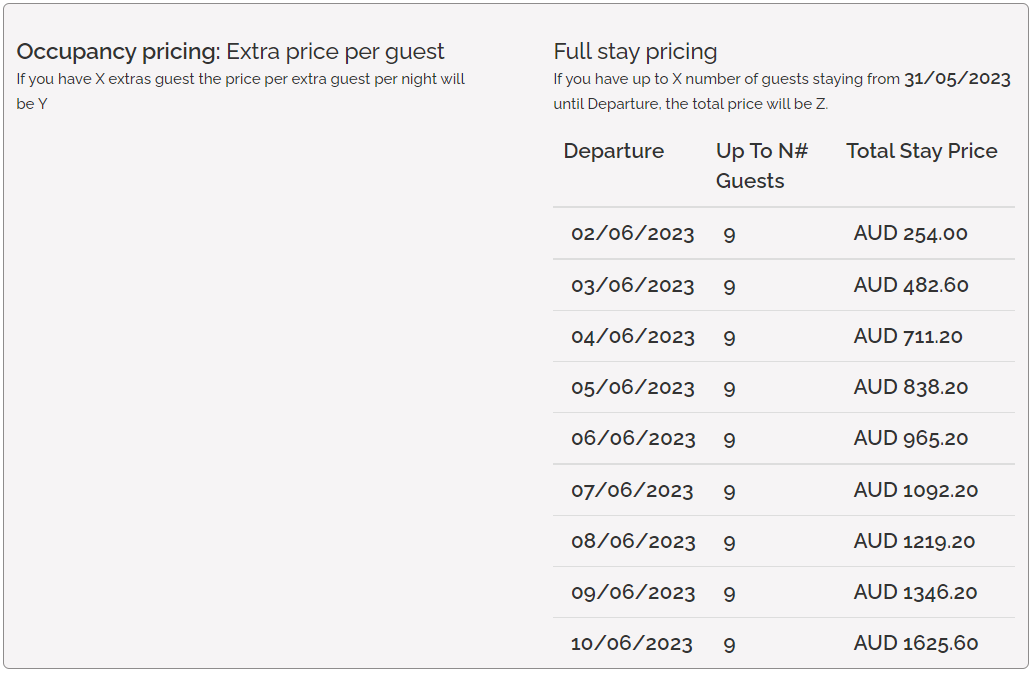Viewport: 1033px width, 674px height.
Task: Click the AUD 1092.20 total stay price
Action: click(915, 491)
